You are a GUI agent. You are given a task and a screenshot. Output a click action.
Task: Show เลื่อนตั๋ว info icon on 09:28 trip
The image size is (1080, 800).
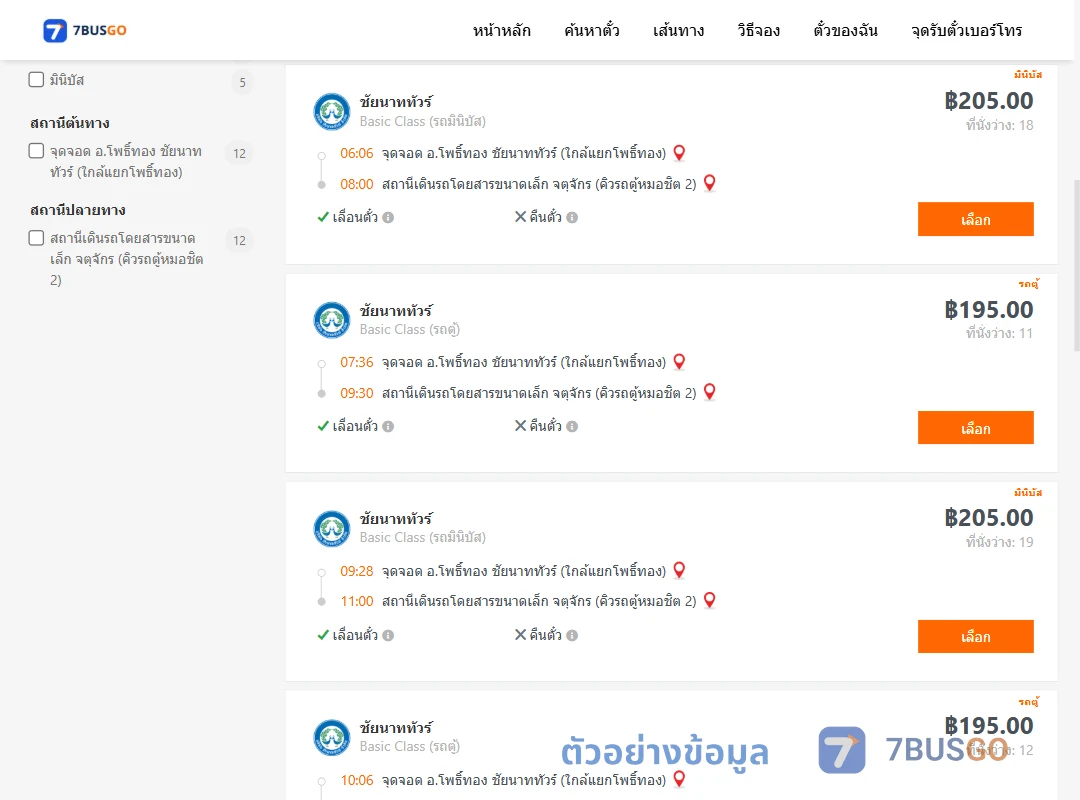coord(388,635)
